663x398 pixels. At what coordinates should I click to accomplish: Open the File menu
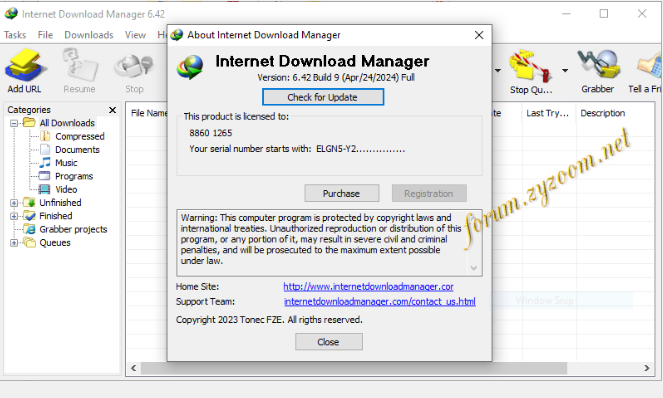45,35
